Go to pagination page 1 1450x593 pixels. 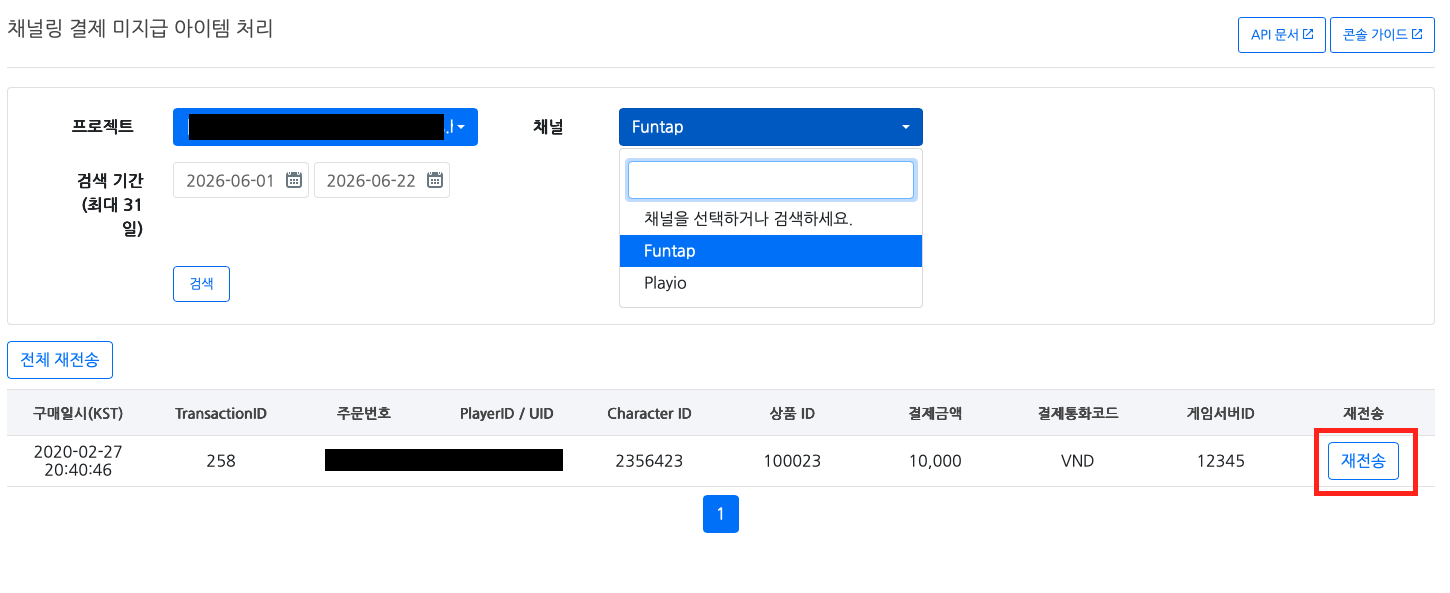[x=721, y=514]
